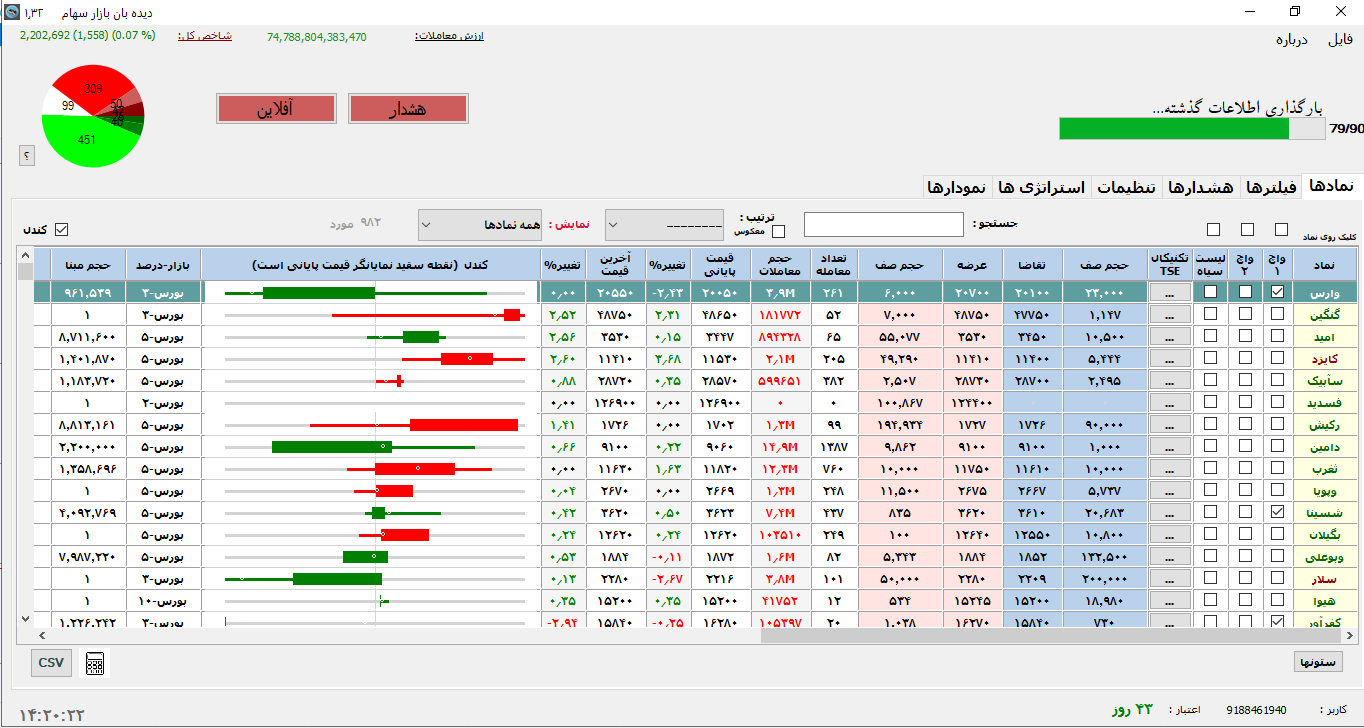Screen dimensions: 1364x728
Task: Open TSE technical button for امید row
Action: [x=1170, y=336]
